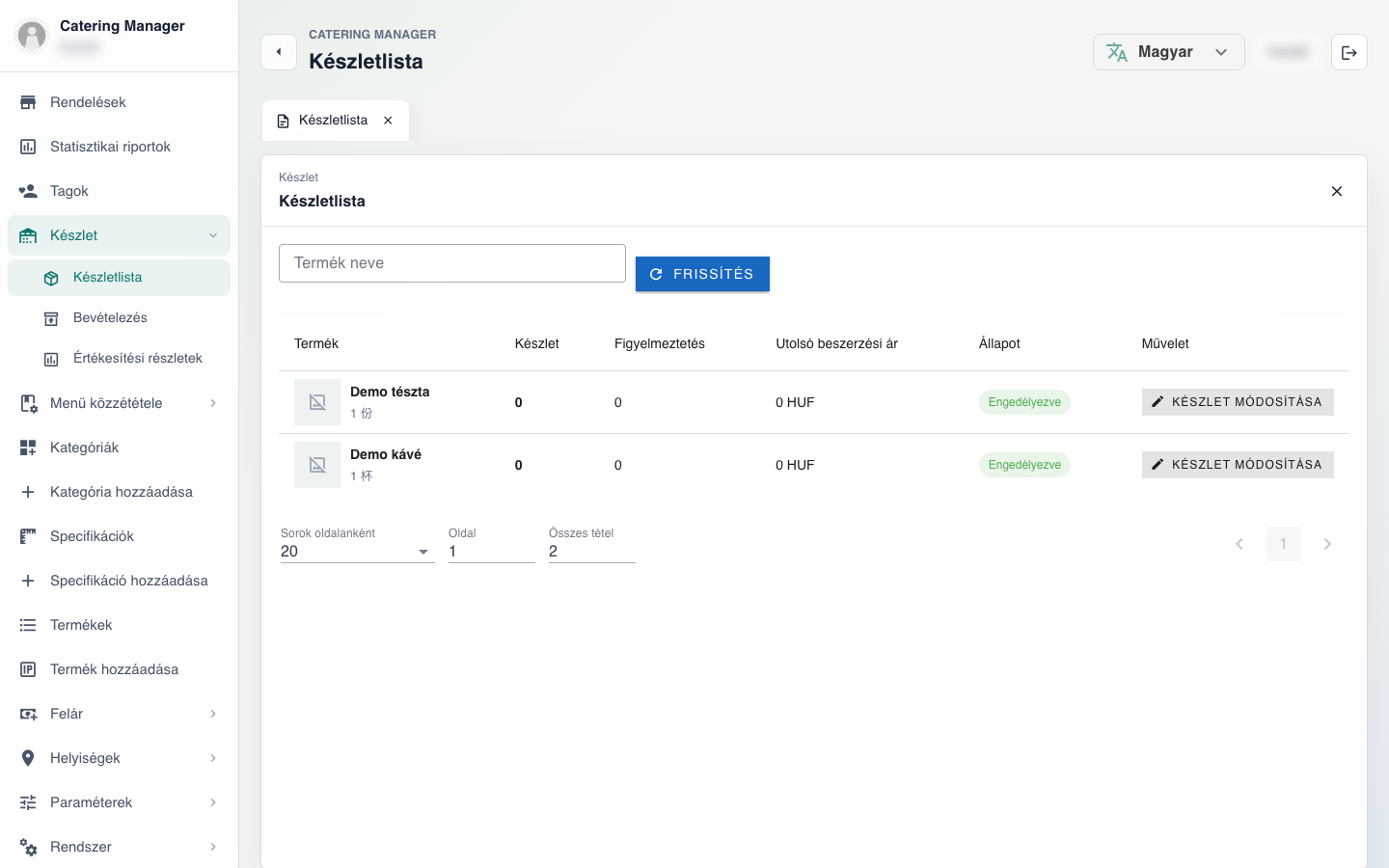Open Bevételezés archive icon item

(51, 318)
